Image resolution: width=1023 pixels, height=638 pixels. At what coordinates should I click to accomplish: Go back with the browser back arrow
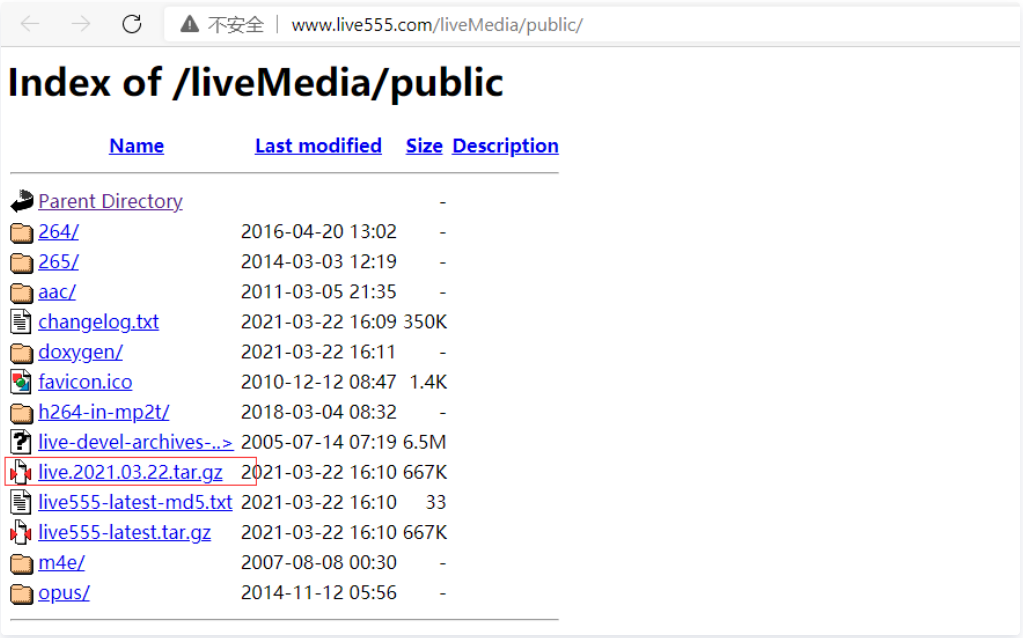(x=31, y=25)
